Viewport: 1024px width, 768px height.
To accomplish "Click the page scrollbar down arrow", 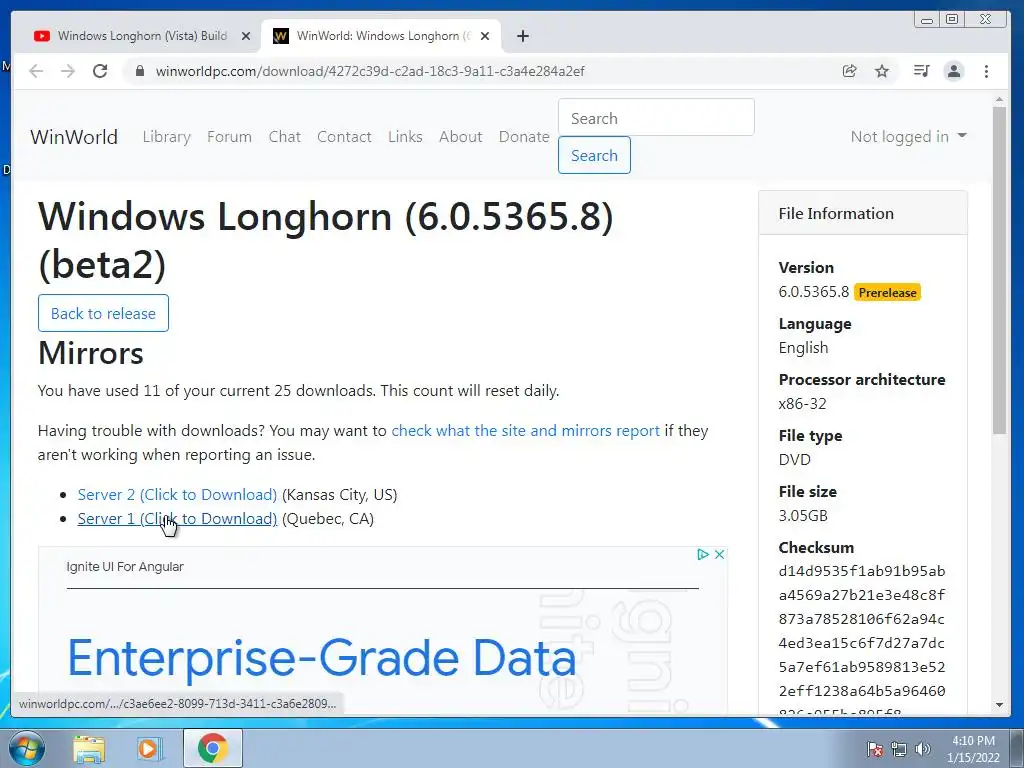I will [999, 705].
